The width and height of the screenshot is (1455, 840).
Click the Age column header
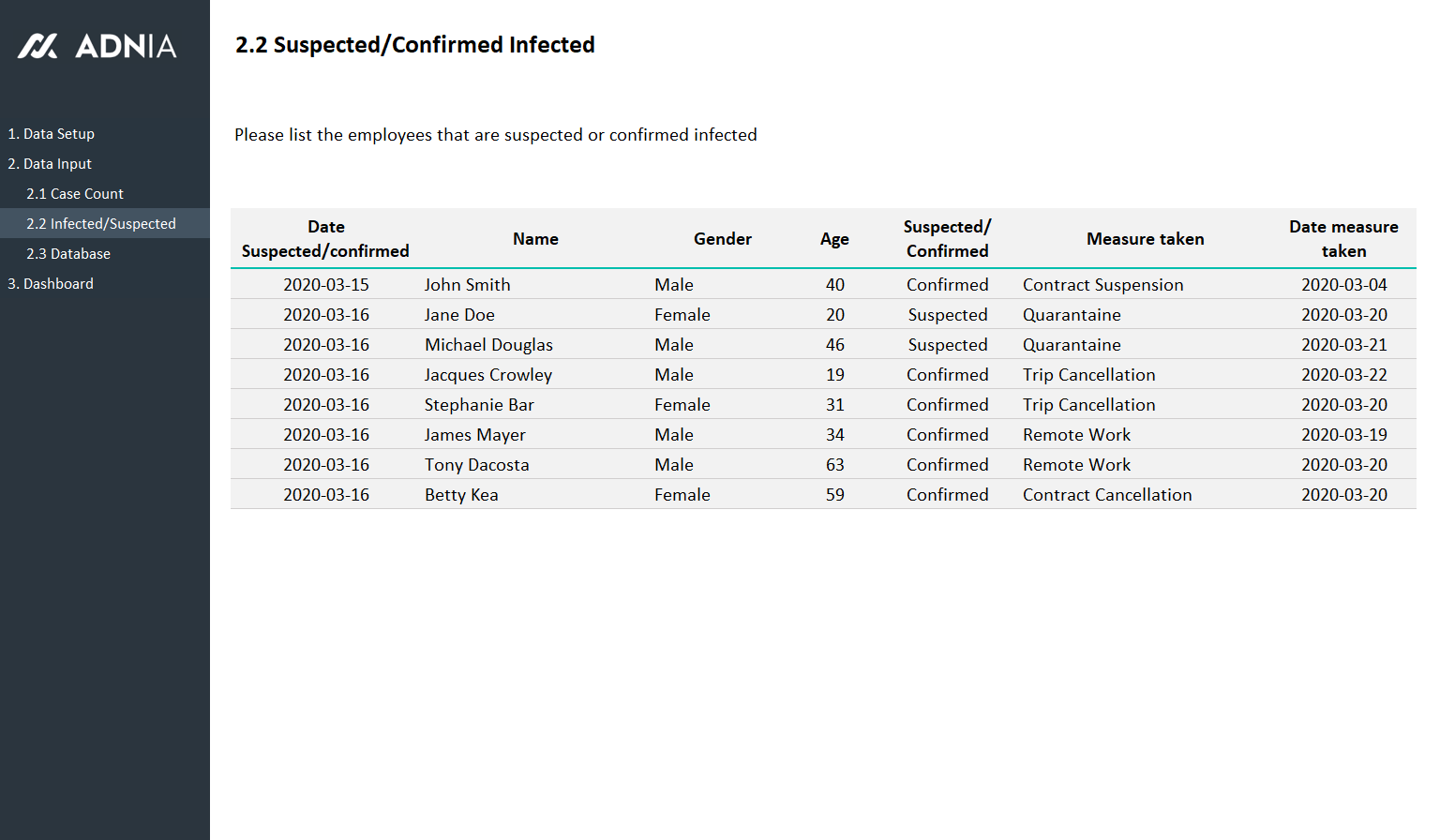(x=834, y=239)
